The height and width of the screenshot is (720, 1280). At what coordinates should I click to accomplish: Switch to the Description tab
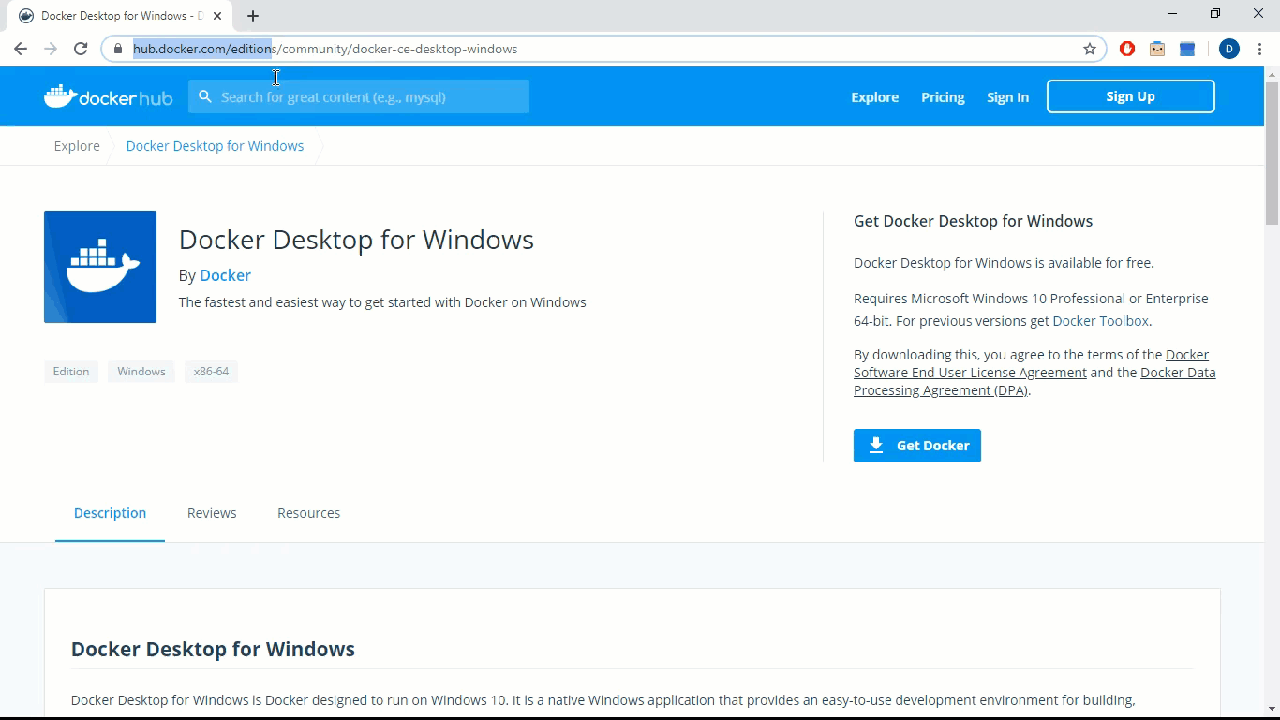pyautogui.click(x=110, y=513)
